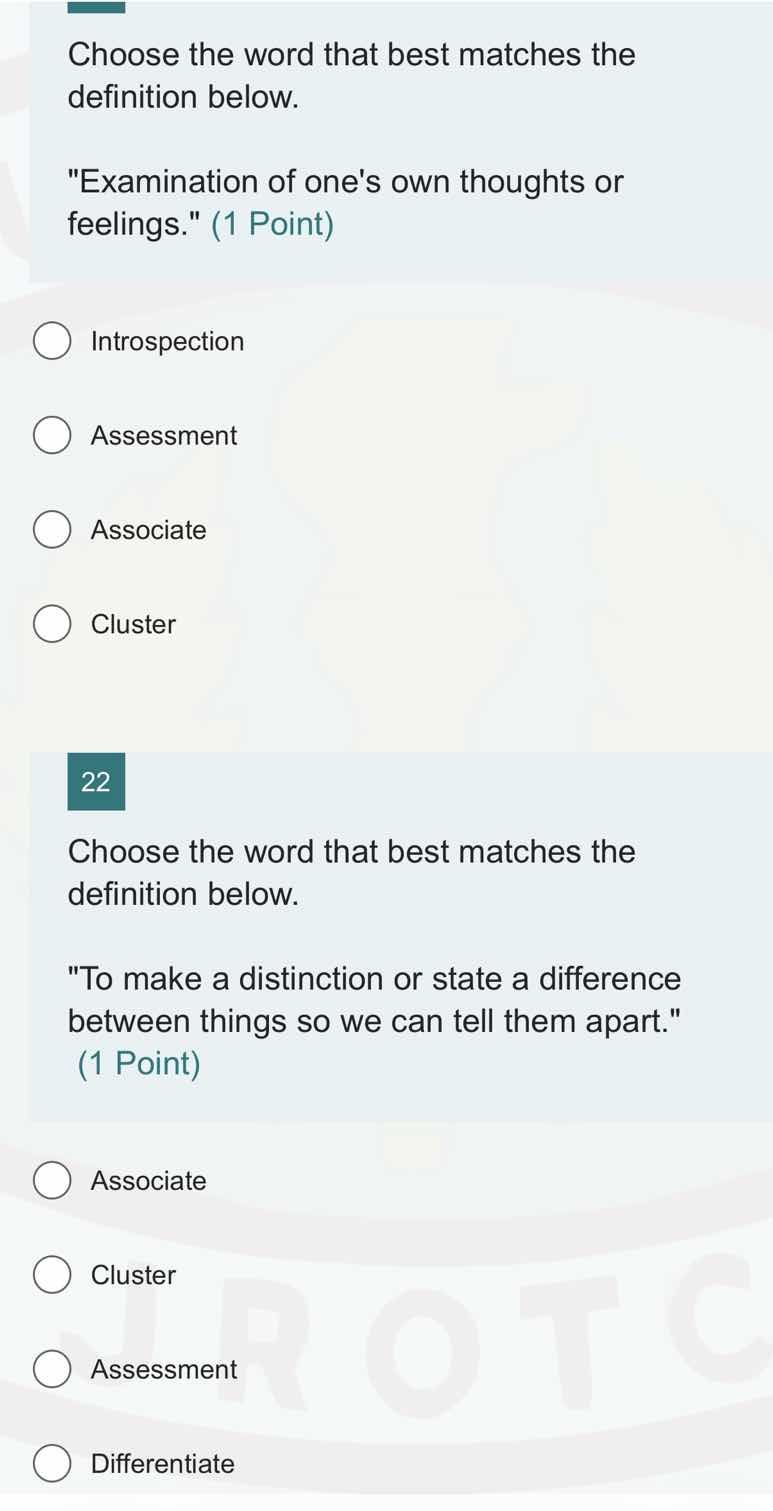
Task: Select the Differentiate radio button
Action: click(52, 1464)
